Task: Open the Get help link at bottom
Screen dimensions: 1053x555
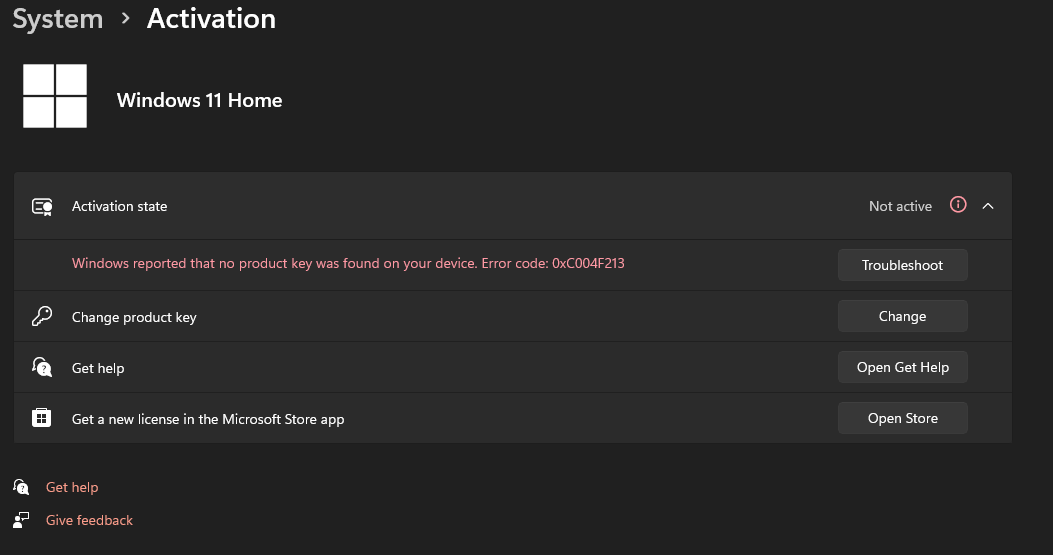Action: [x=72, y=487]
